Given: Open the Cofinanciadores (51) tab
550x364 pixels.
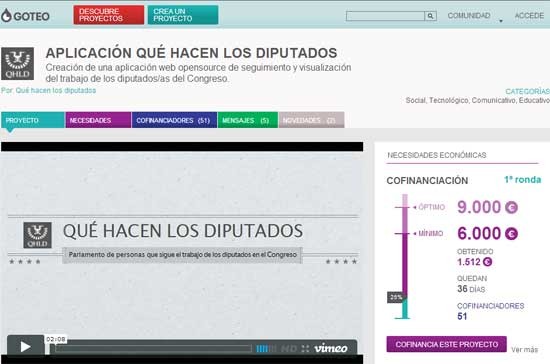Looking at the screenshot, I should pos(174,120).
